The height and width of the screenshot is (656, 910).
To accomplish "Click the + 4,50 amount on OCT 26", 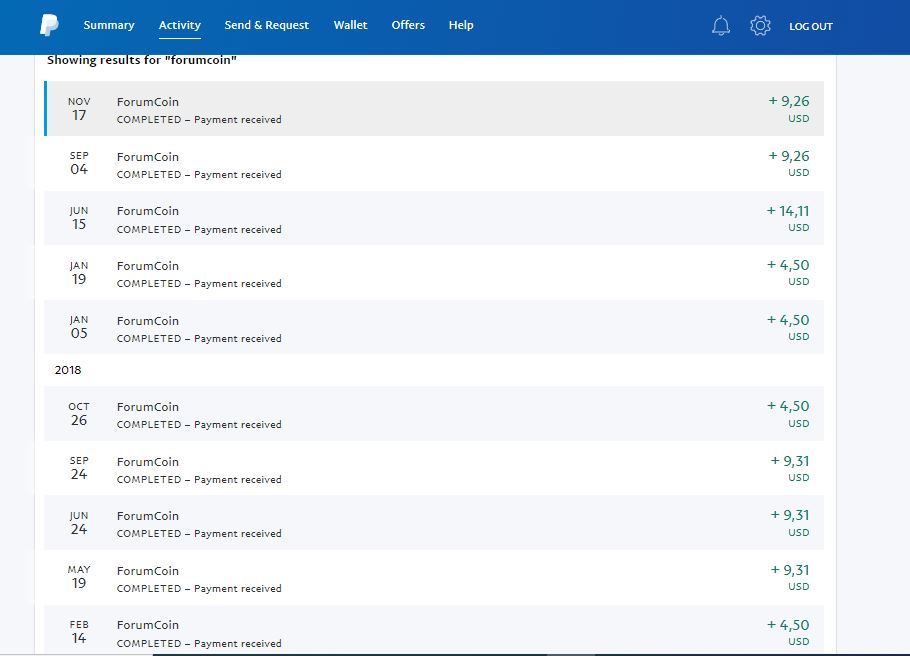I will (788, 406).
